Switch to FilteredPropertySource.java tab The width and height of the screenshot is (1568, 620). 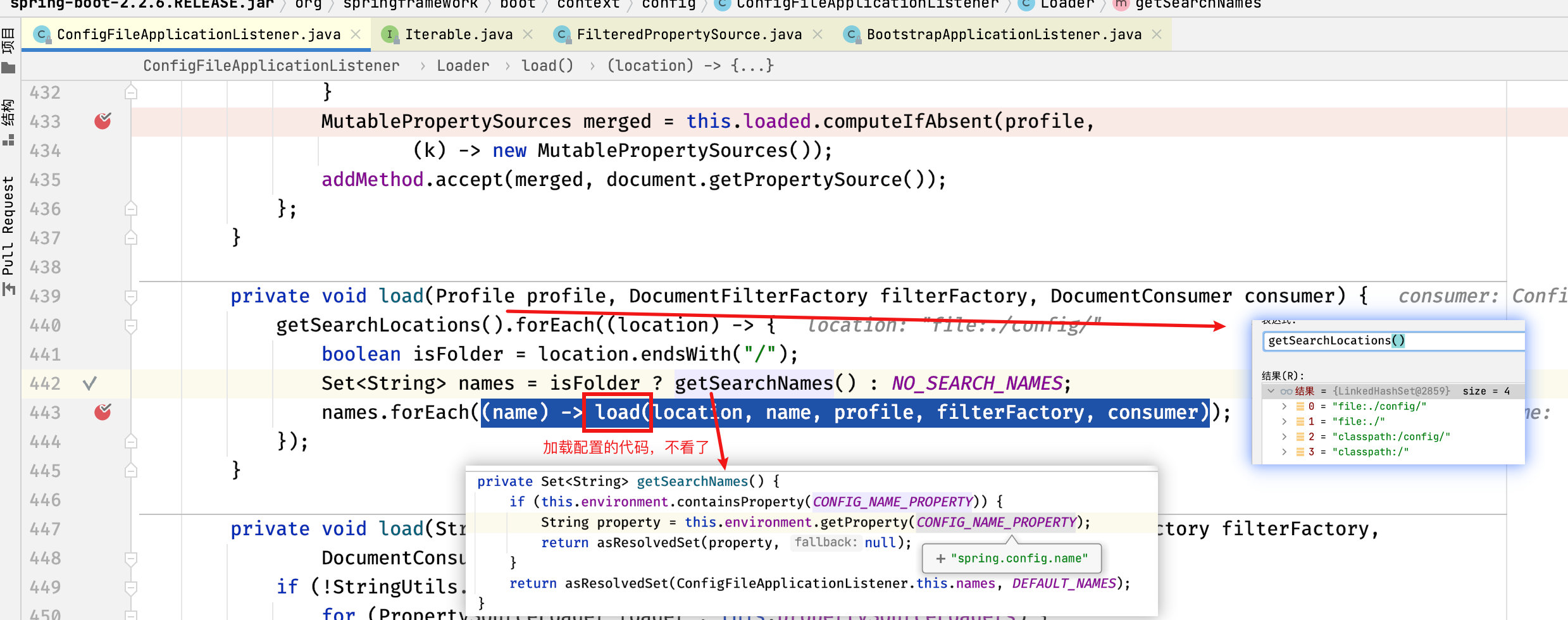[689, 34]
